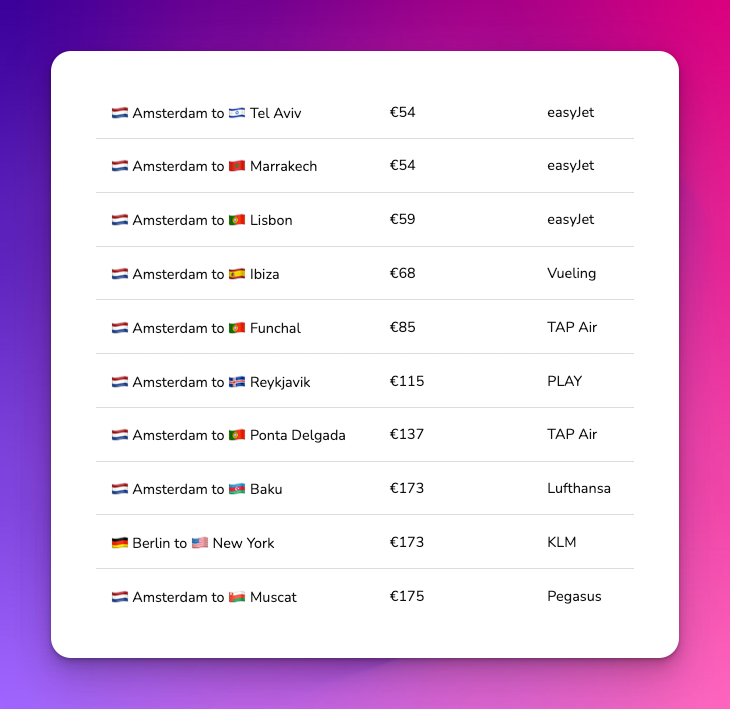The width and height of the screenshot is (730, 709).
Task: Click the Iceland flag next to Reykjavik
Action: (x=237, y=382)
